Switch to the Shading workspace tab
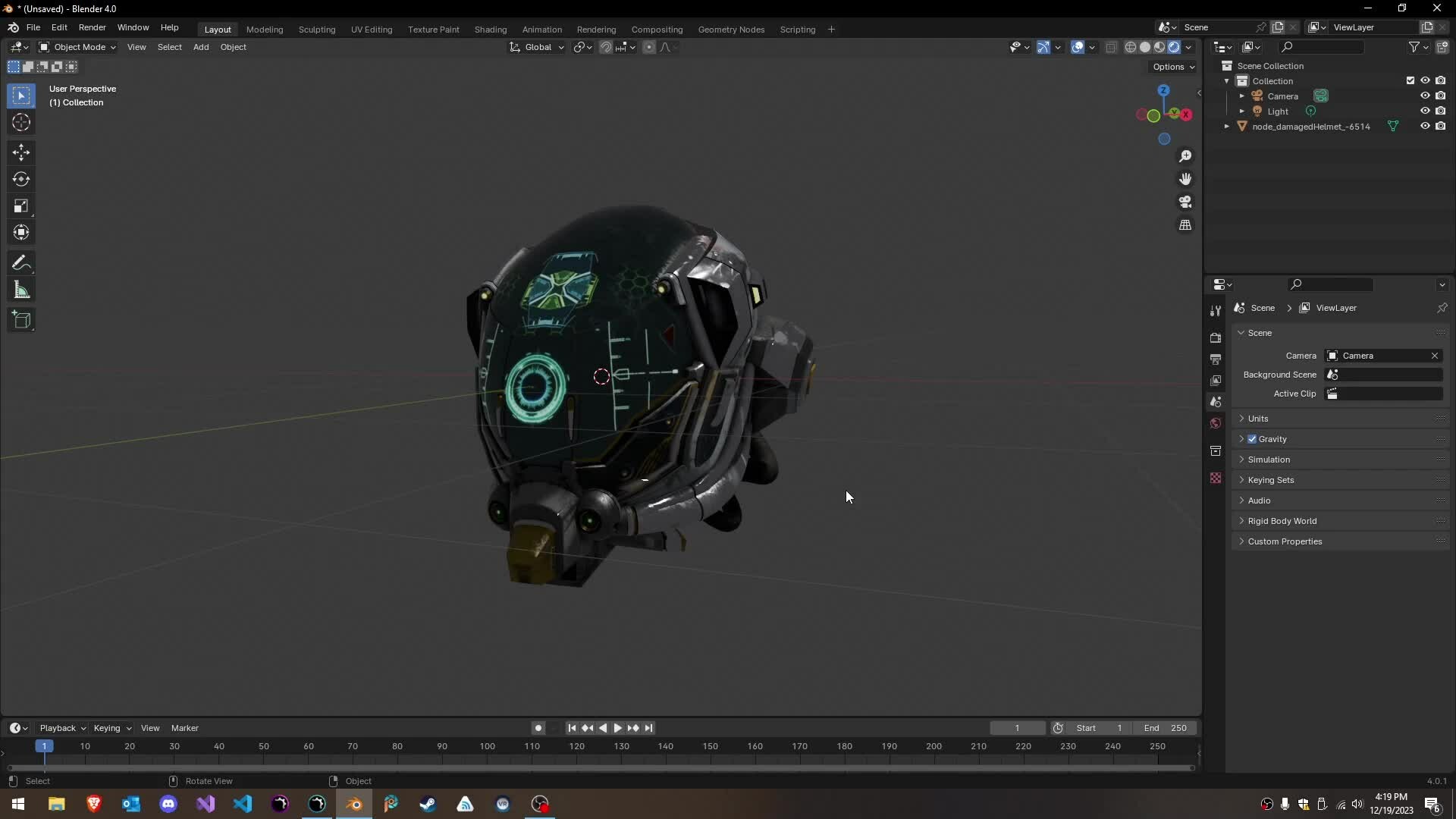The image size is (1456, 819). [490, 30]
